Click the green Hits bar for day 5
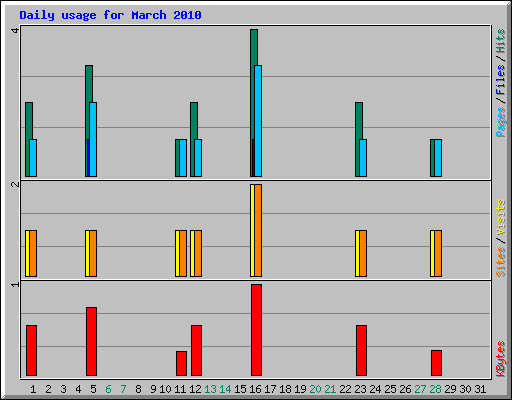 click(89, 83)
